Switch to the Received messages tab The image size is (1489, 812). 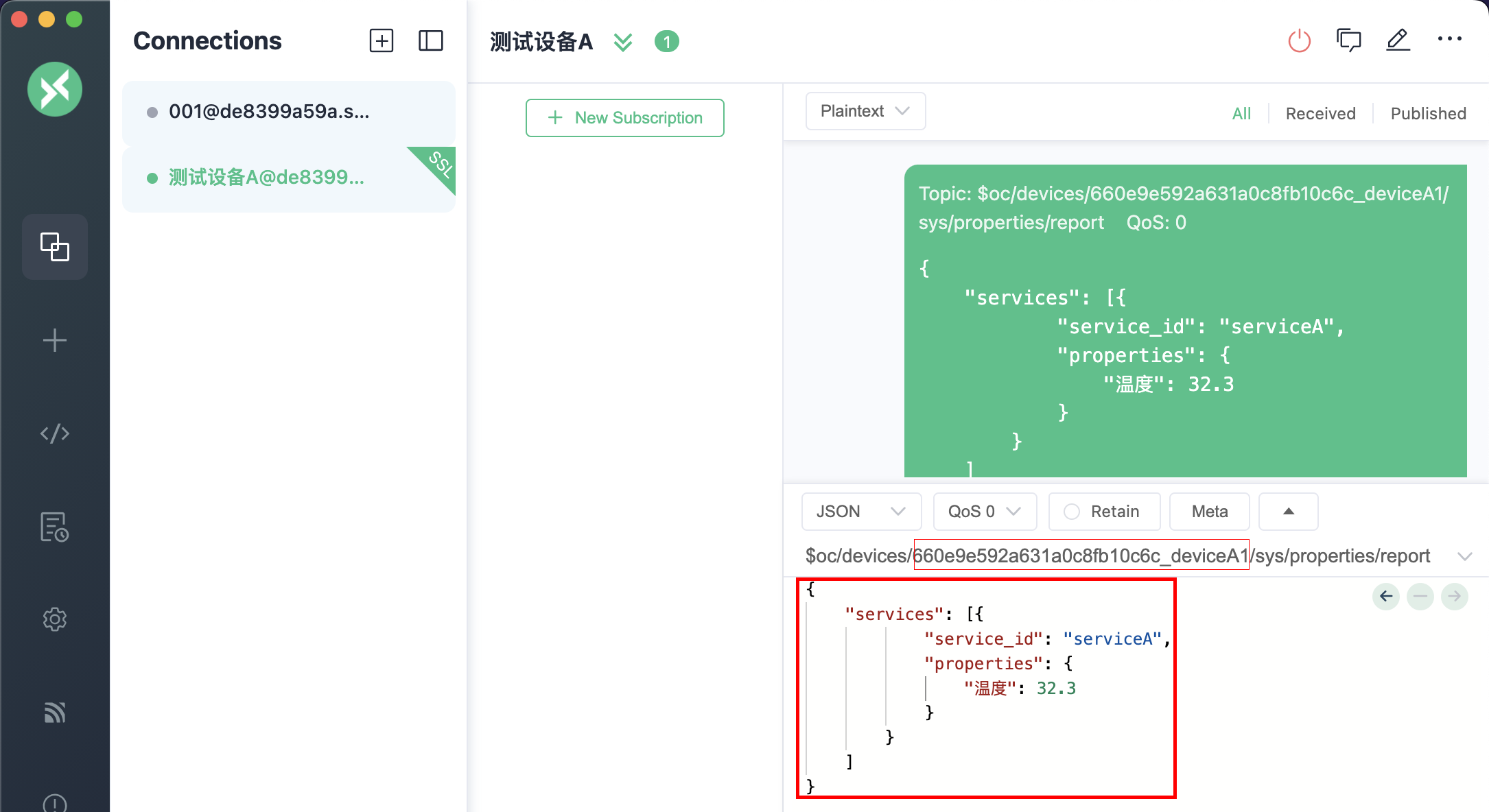click(x=1320, y=113)
